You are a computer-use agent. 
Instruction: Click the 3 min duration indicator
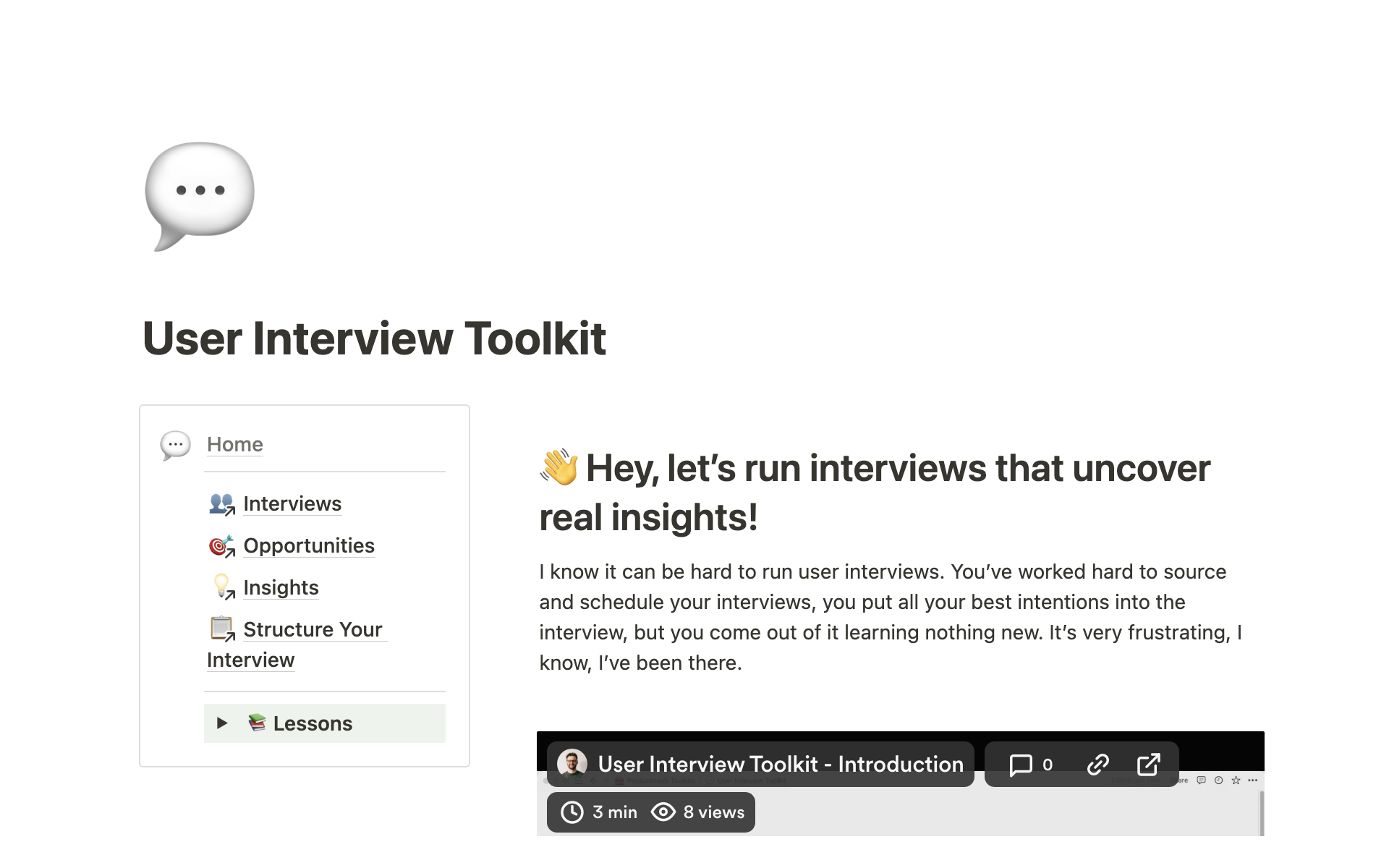pos(601,810)
